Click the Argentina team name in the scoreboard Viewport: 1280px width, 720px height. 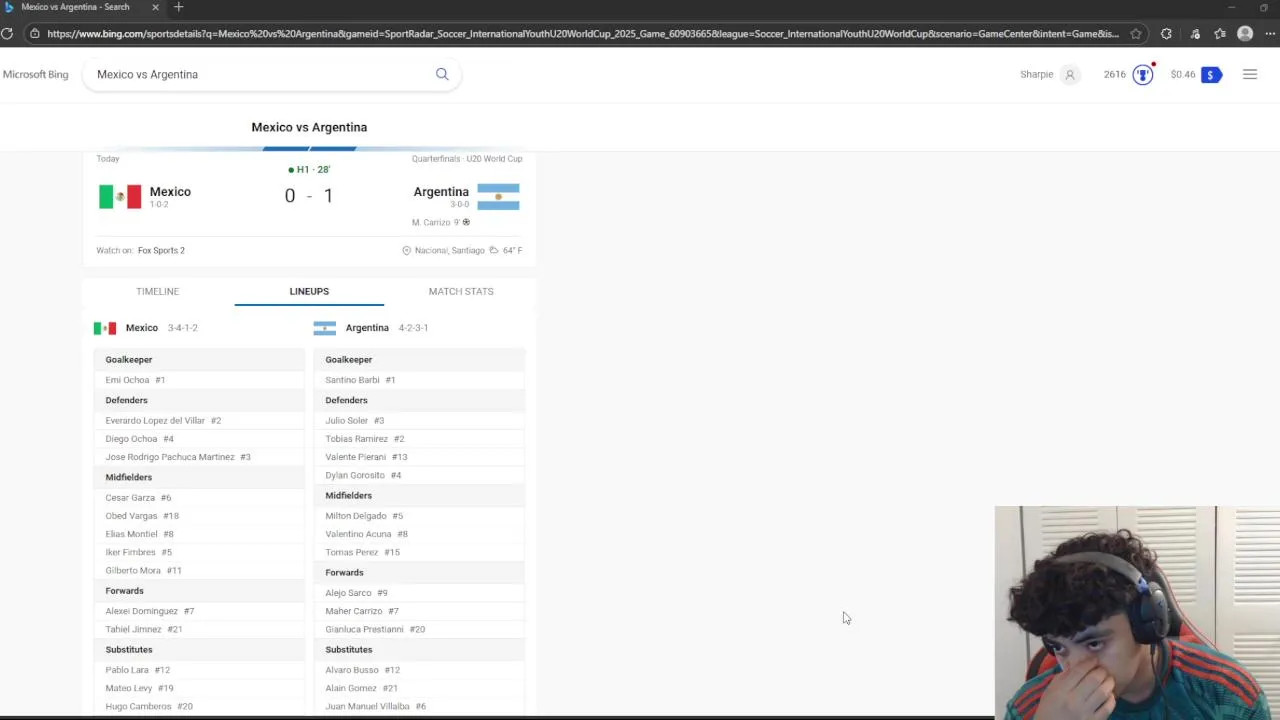pyautogui.click(x=441, y=192)
